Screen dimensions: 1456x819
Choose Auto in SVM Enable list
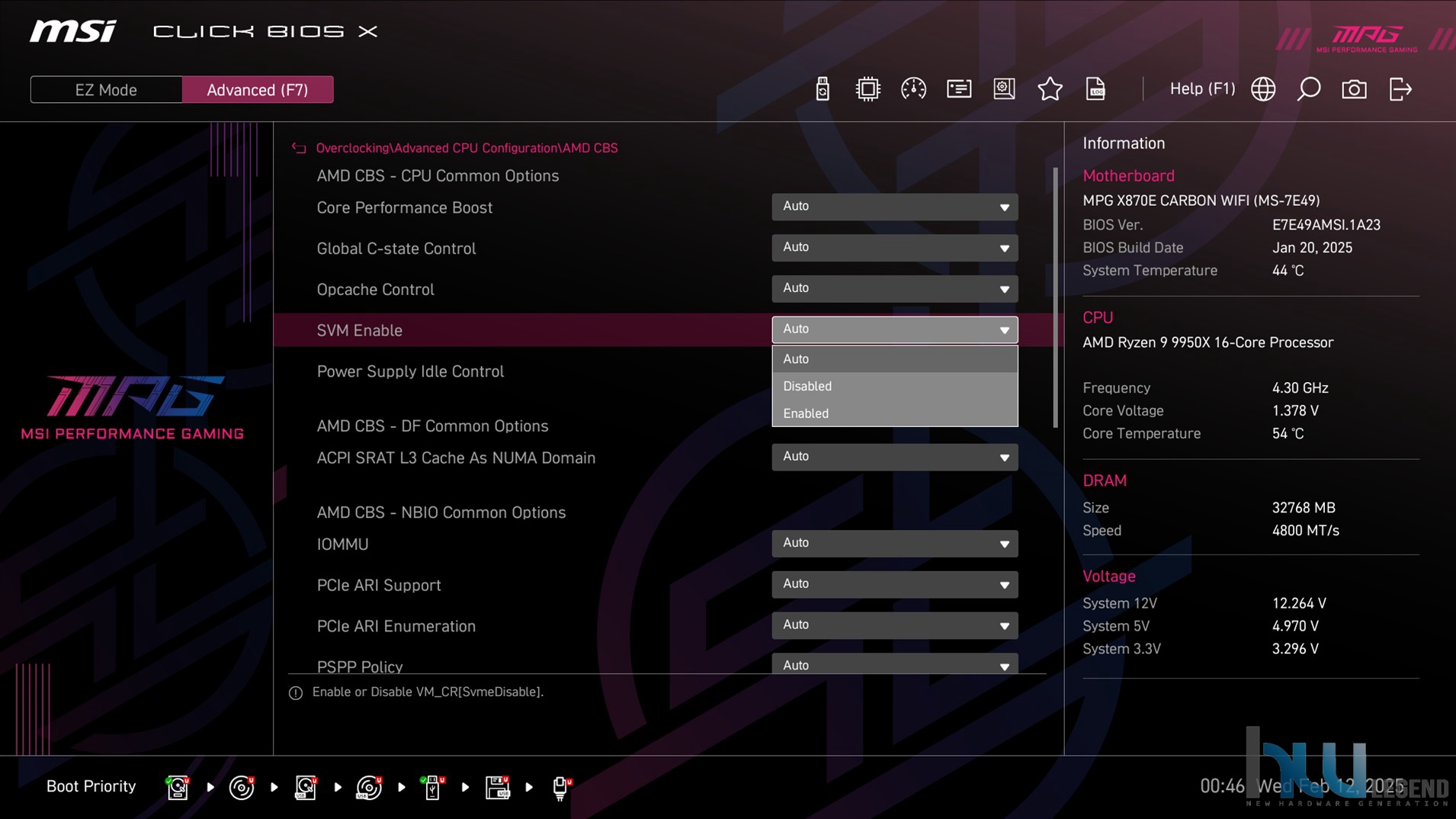[894, 358]
